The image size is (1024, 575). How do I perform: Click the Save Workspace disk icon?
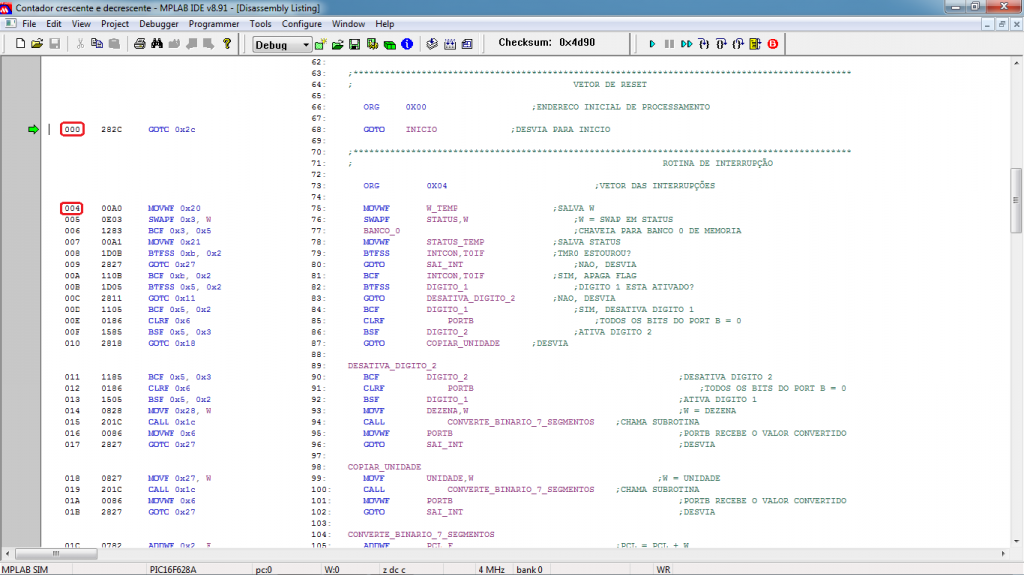pos(355,44)
